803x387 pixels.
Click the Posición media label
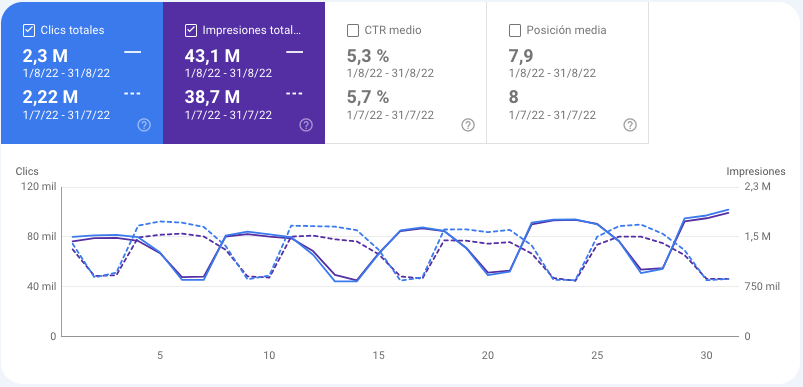point(566,30)
